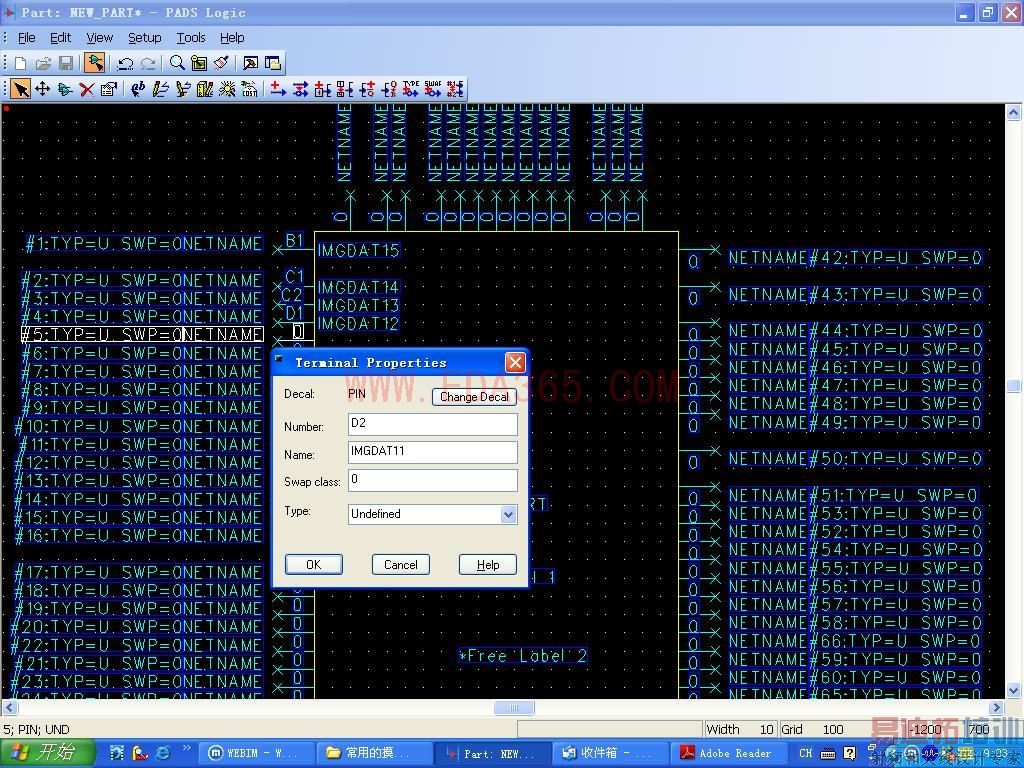Click the starburst wizard icon
Image resolution: width=1024 pixels, height=768 pixels.
[227, 89]
